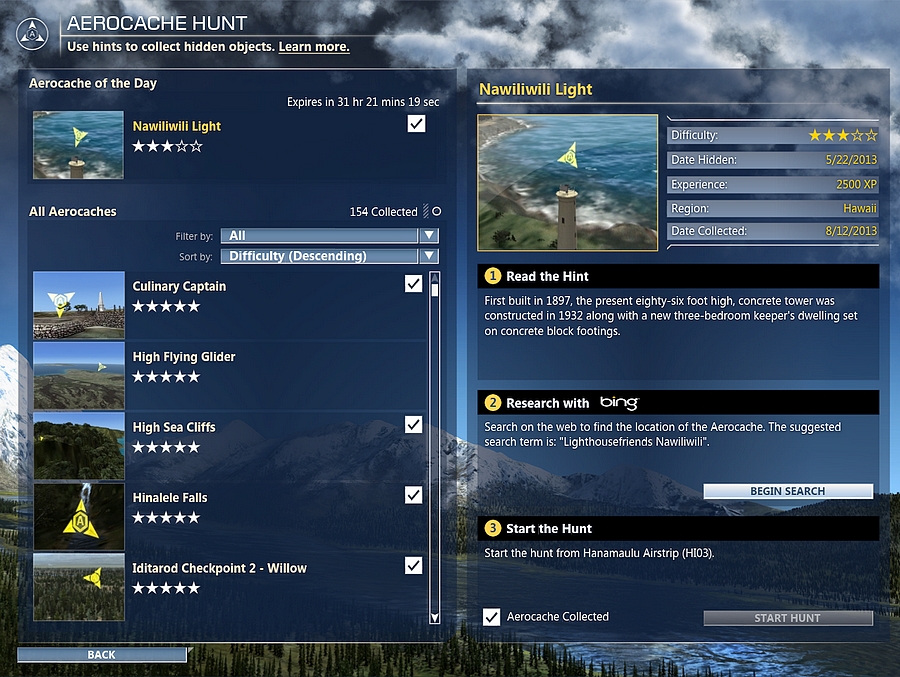Click the Filter by dropdown arrow
900x677 pixels.
429,235
